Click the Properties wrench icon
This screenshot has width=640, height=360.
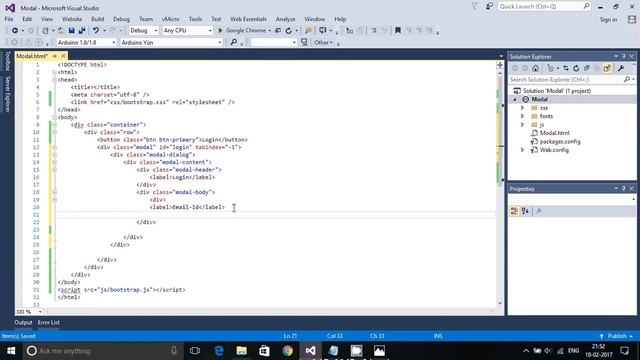[x=621, y=68]
